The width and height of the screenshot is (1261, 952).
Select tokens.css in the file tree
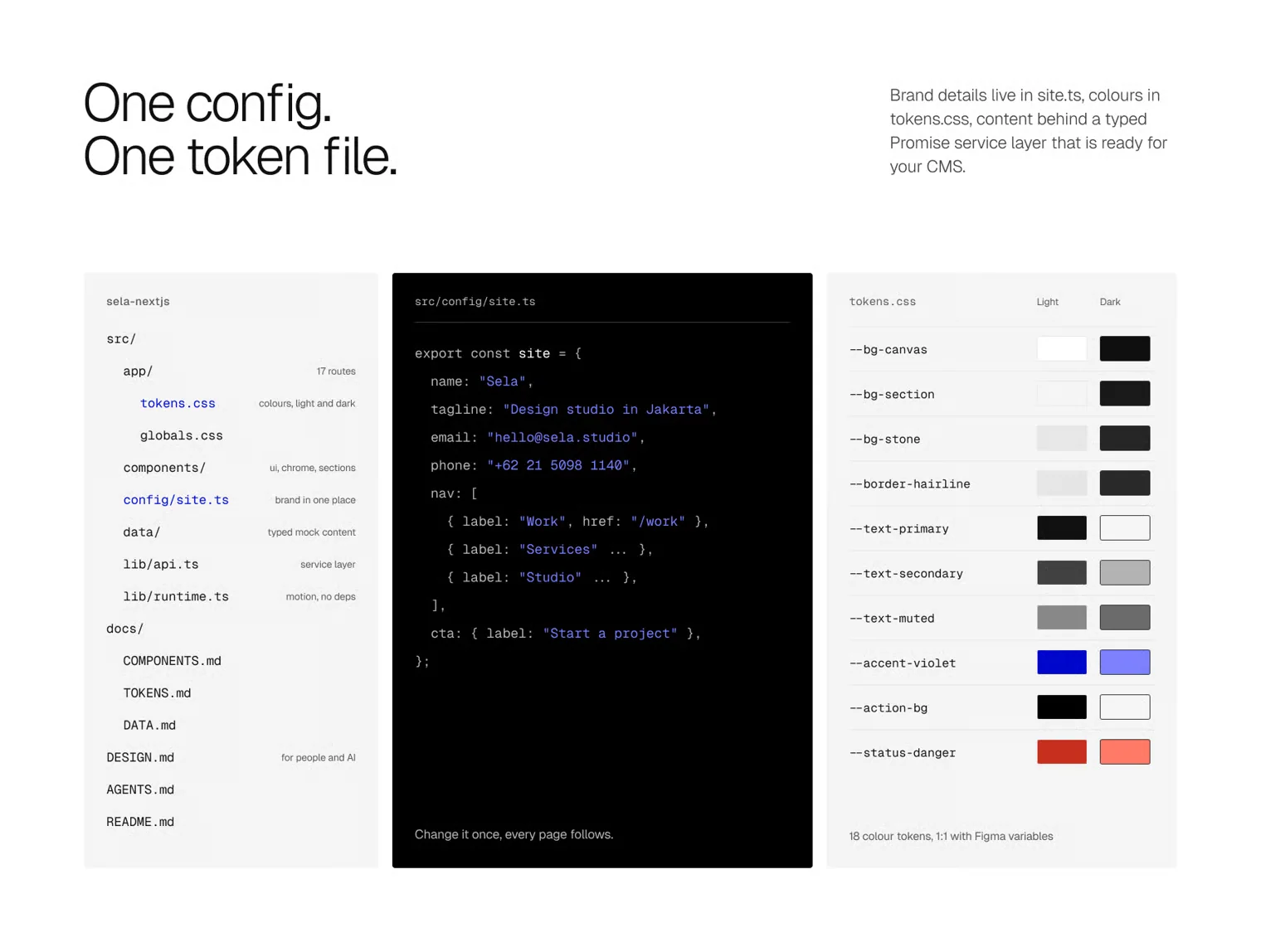(x=178, y=403)
